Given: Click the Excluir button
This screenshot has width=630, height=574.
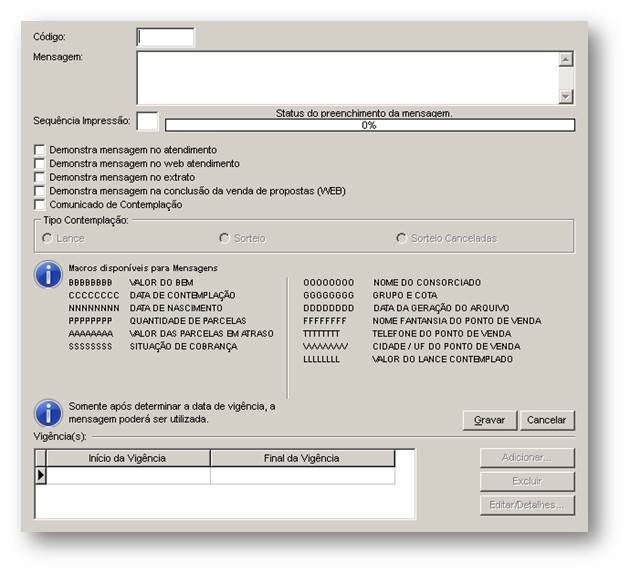Looking at the screenshot, I should tap(527, 481).
